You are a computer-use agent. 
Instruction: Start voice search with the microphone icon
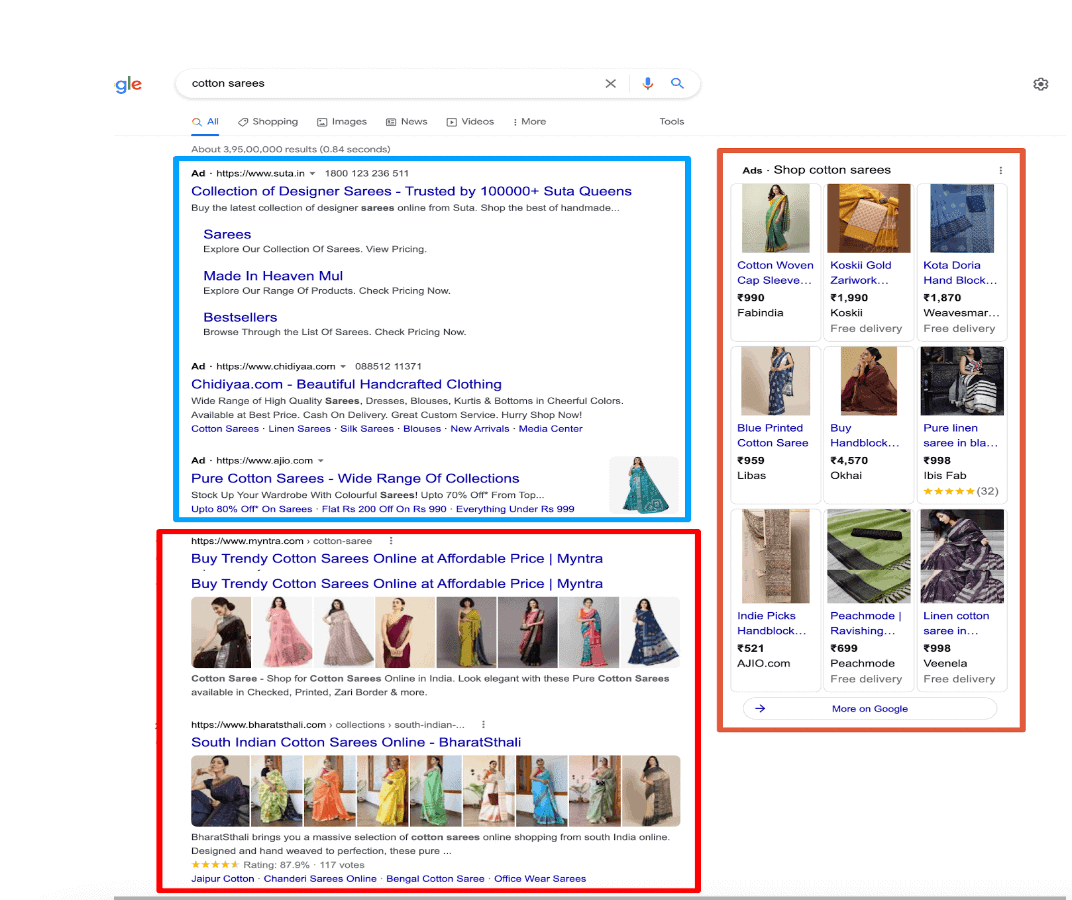(x=647, y=83)
